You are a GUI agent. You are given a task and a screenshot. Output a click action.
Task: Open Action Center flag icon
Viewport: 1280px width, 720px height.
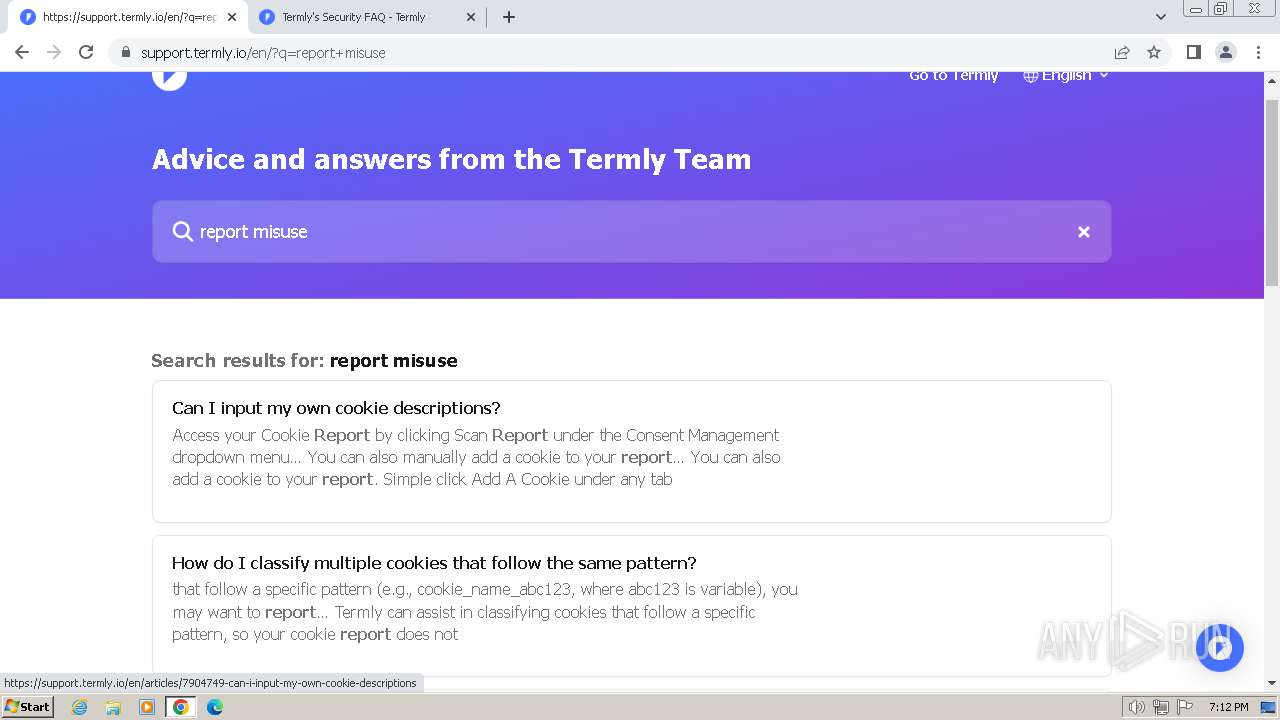[1184, 707]
